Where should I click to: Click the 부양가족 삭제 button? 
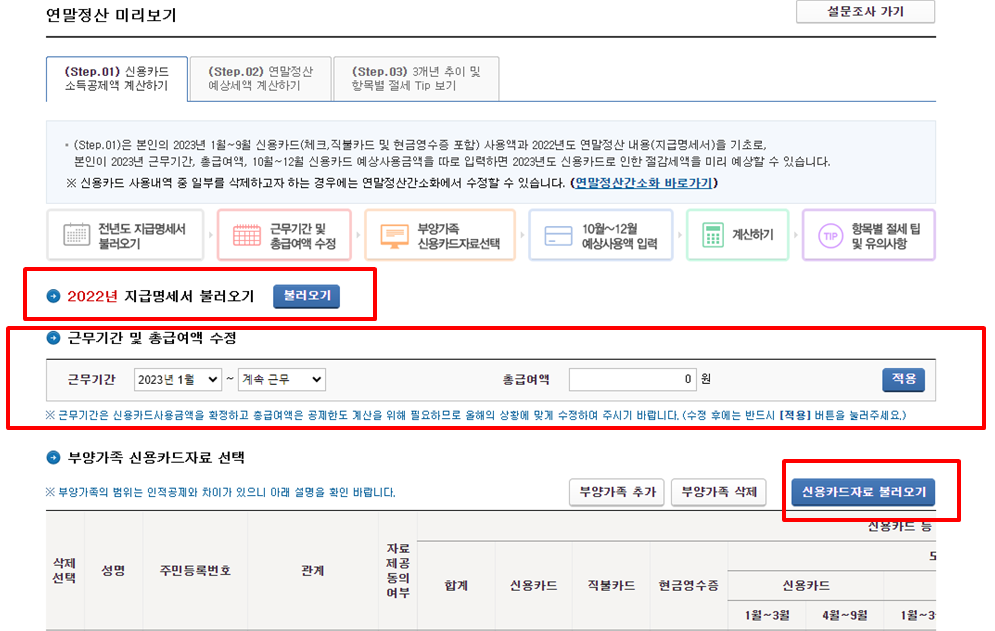click(718, 491)
